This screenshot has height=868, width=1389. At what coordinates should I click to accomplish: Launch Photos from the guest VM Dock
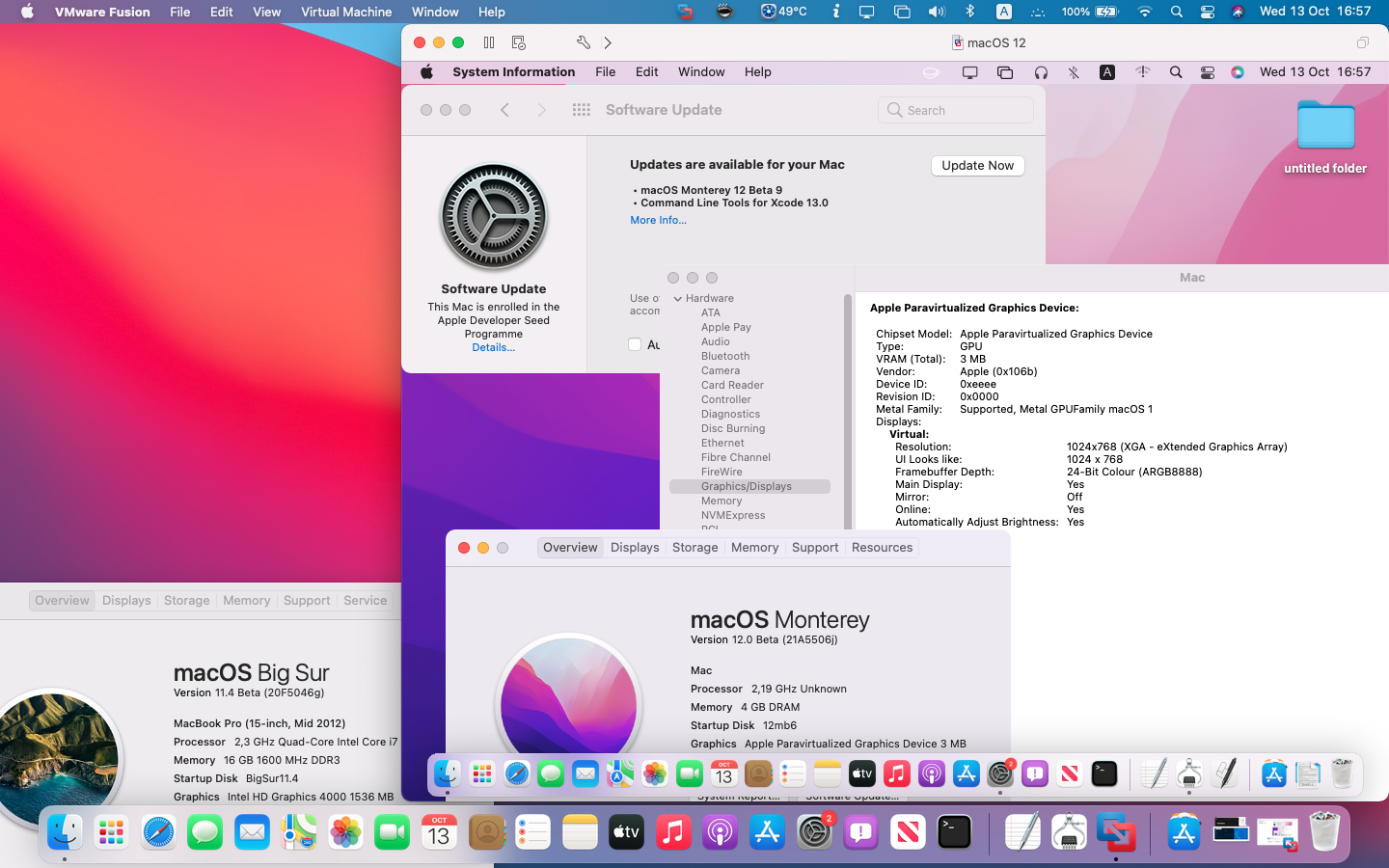pyautogui.click(x=655, y=773)
